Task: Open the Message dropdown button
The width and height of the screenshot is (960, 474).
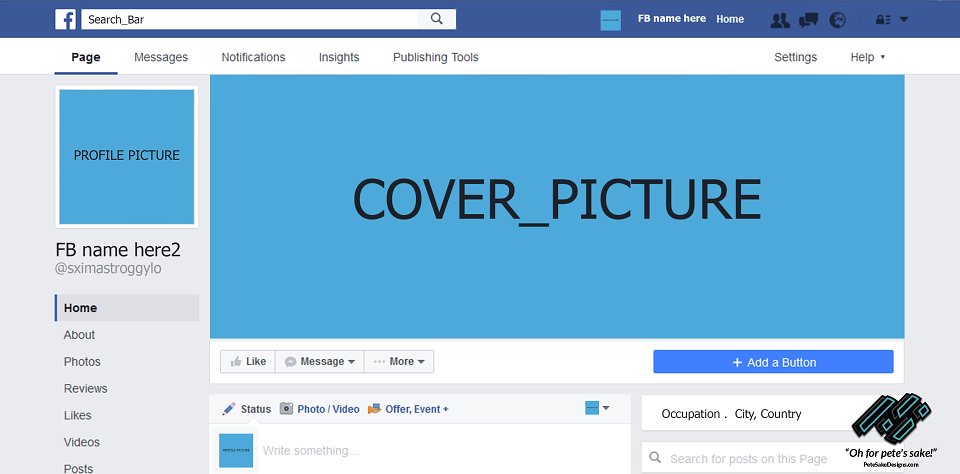Action: (320, 361)
